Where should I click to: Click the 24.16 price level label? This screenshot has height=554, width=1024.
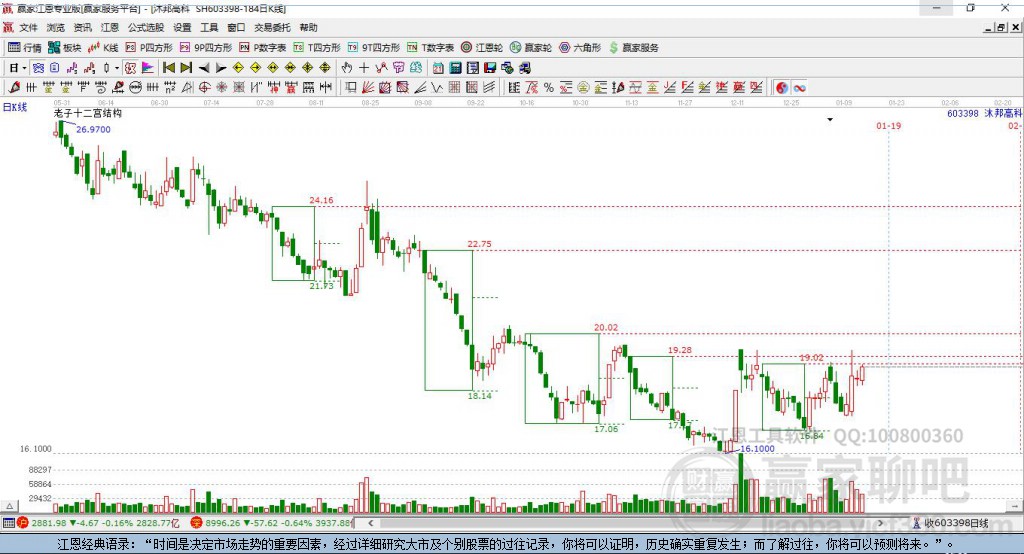click(x=321, y=200)
